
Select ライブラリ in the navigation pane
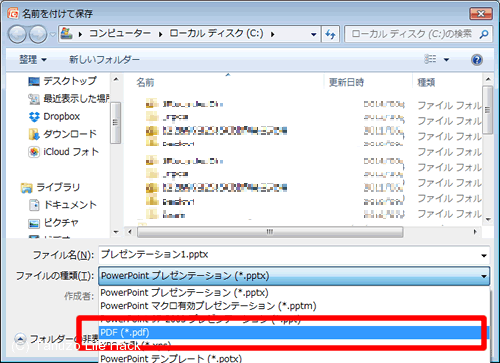(58, 187)
